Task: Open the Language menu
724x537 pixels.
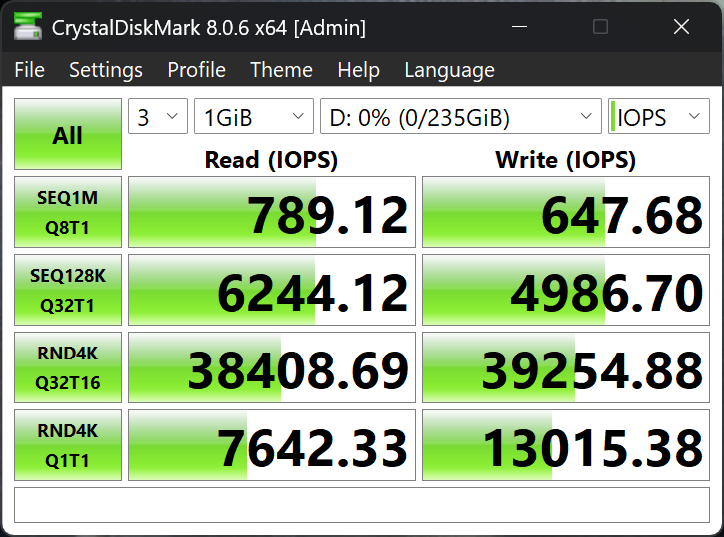Action: (449, 70)
